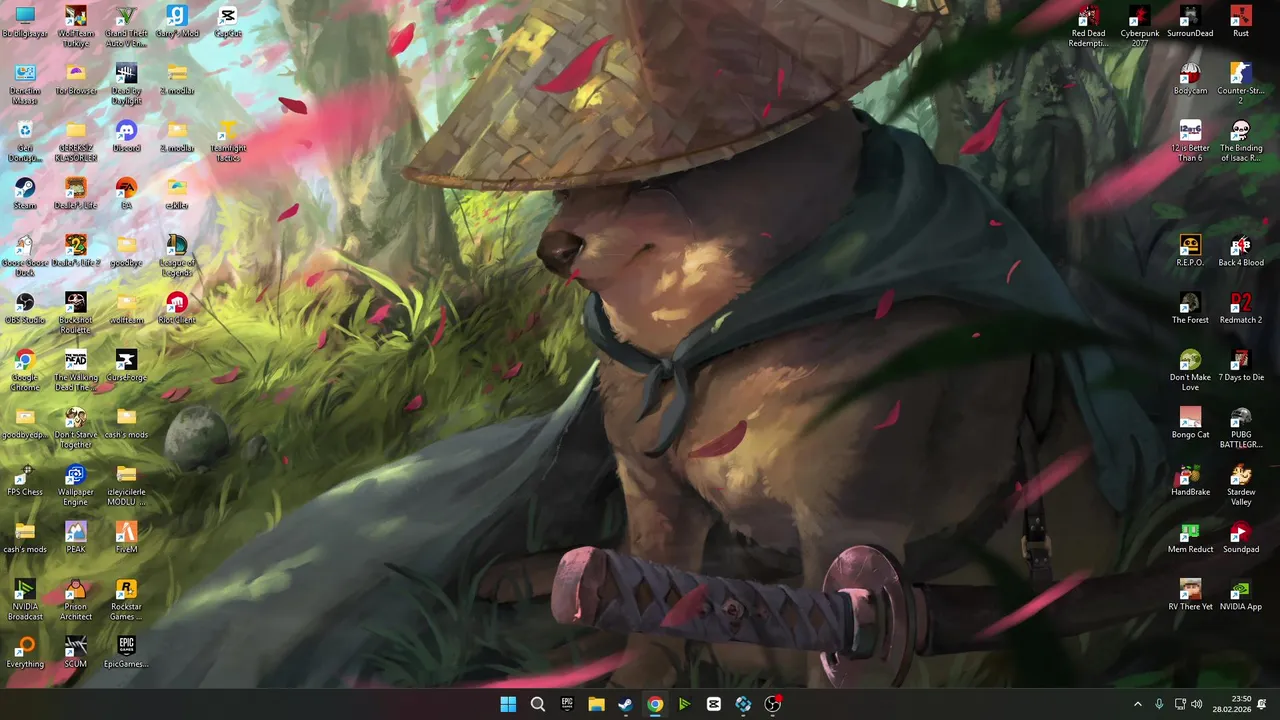
Task: Select the Back 4 Blood shortcut
Action: 1241,251
